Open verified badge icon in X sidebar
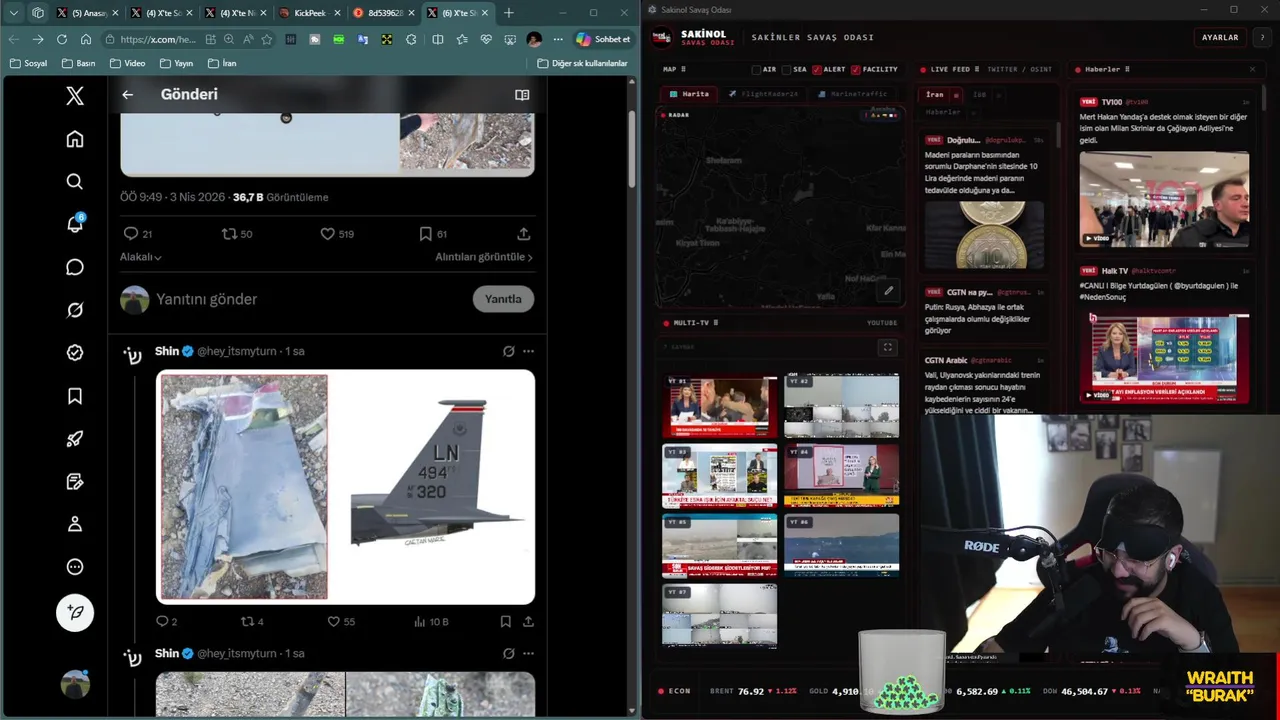The width and height of the screenshot is (1280, 720). tap(75, 353)
